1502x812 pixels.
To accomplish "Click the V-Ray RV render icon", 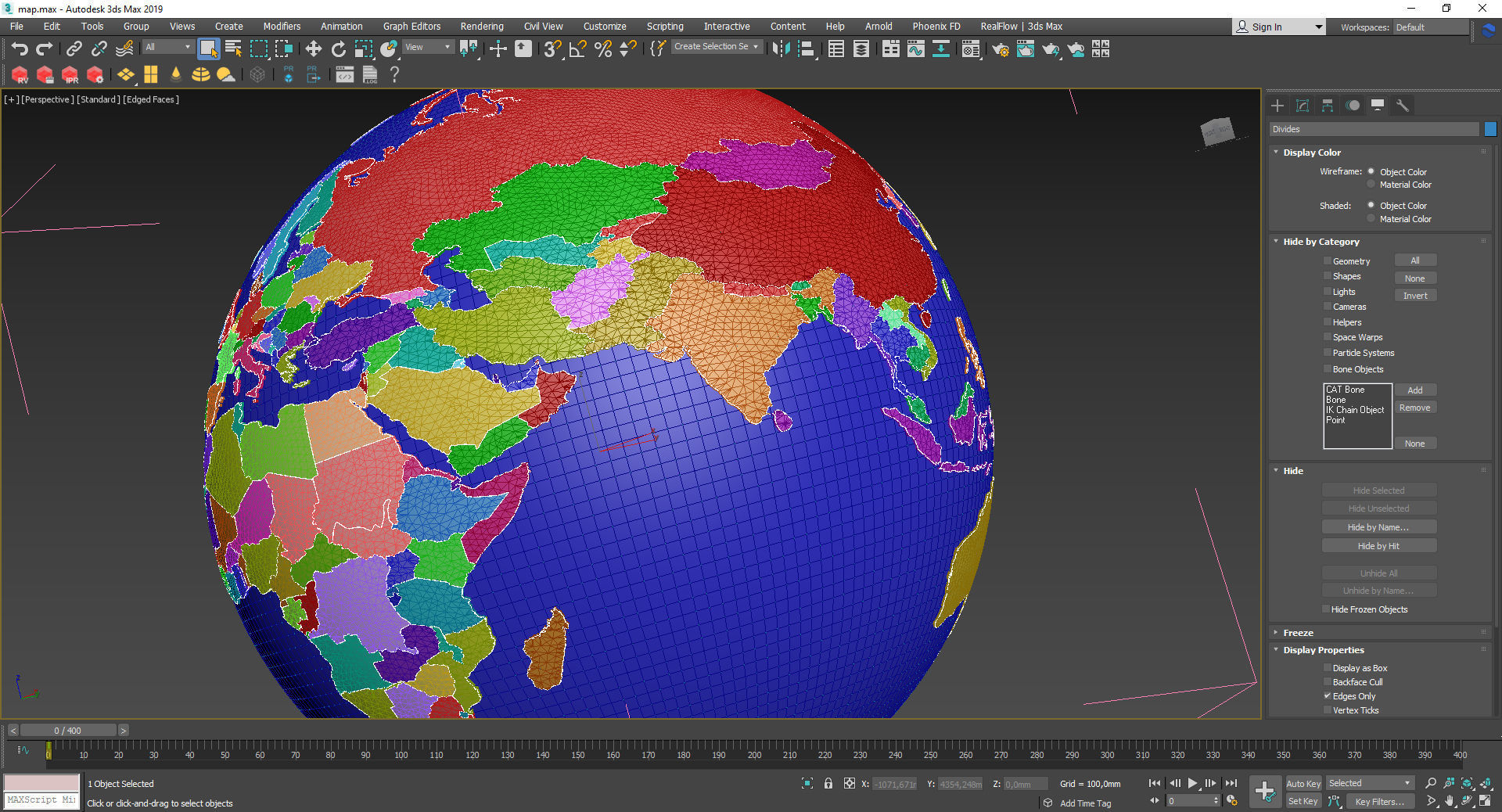I will [20, 75].
